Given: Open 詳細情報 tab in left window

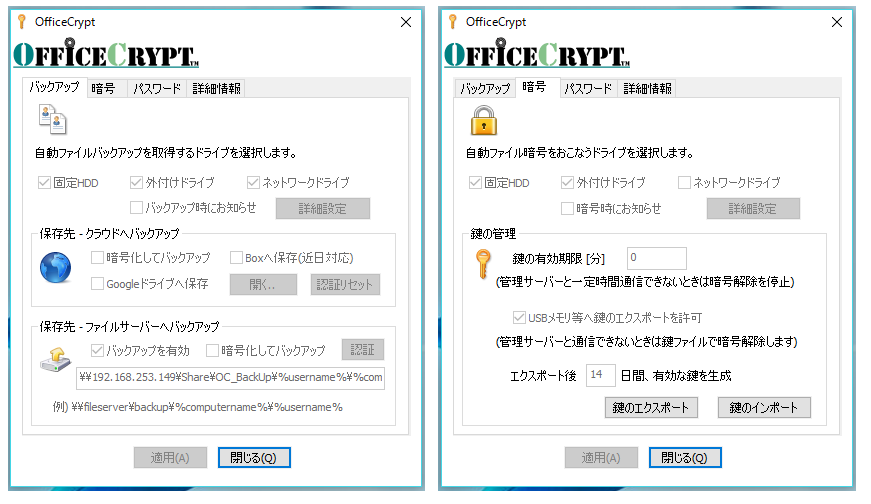Looking at the screenshot, I should [217, 89].
